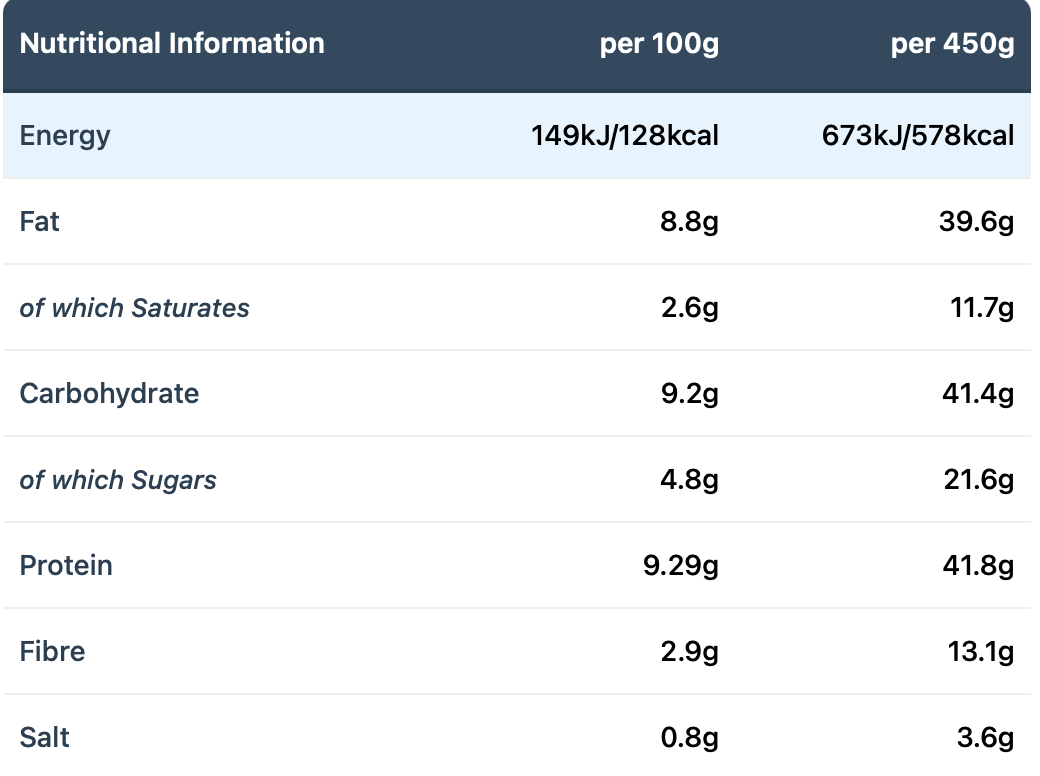Image resolution: width=1040 pixels, height=776 pixels.
Task: Select the 4.8g sugars value
Action: [x=689, y=480]
